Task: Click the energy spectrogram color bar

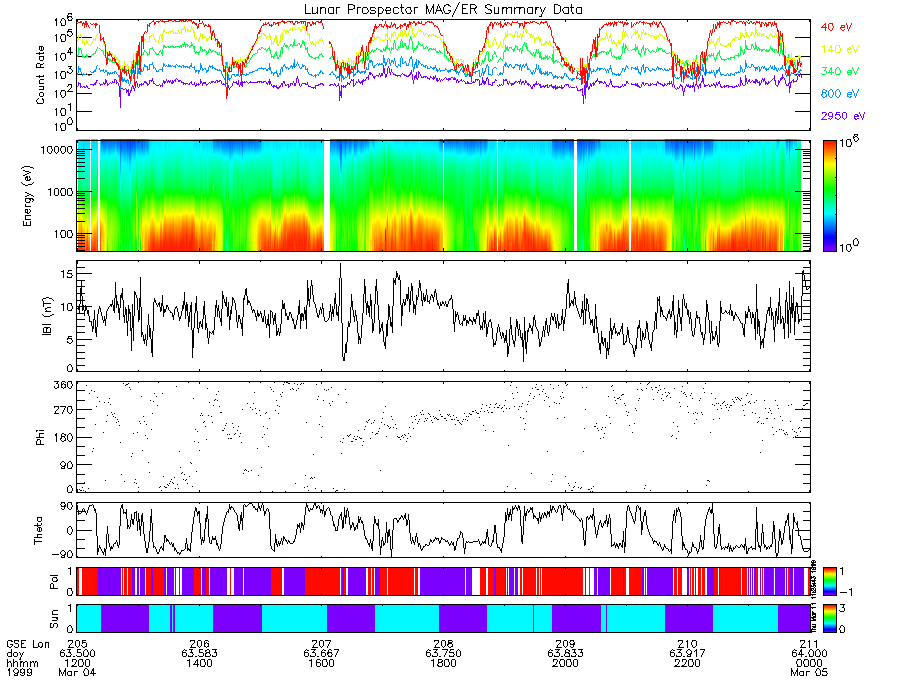Action: coord(829,196)
